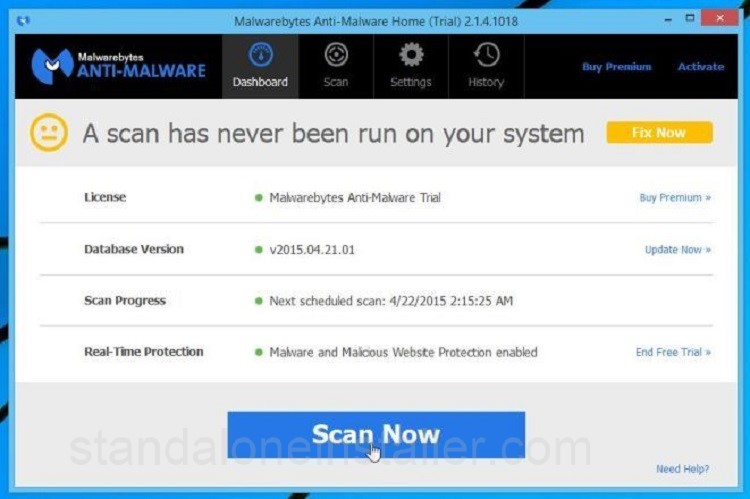750x499 pixels.
Task: Click the End Free Trial » link
Action: pyautogui.click(x=673, y=352)
